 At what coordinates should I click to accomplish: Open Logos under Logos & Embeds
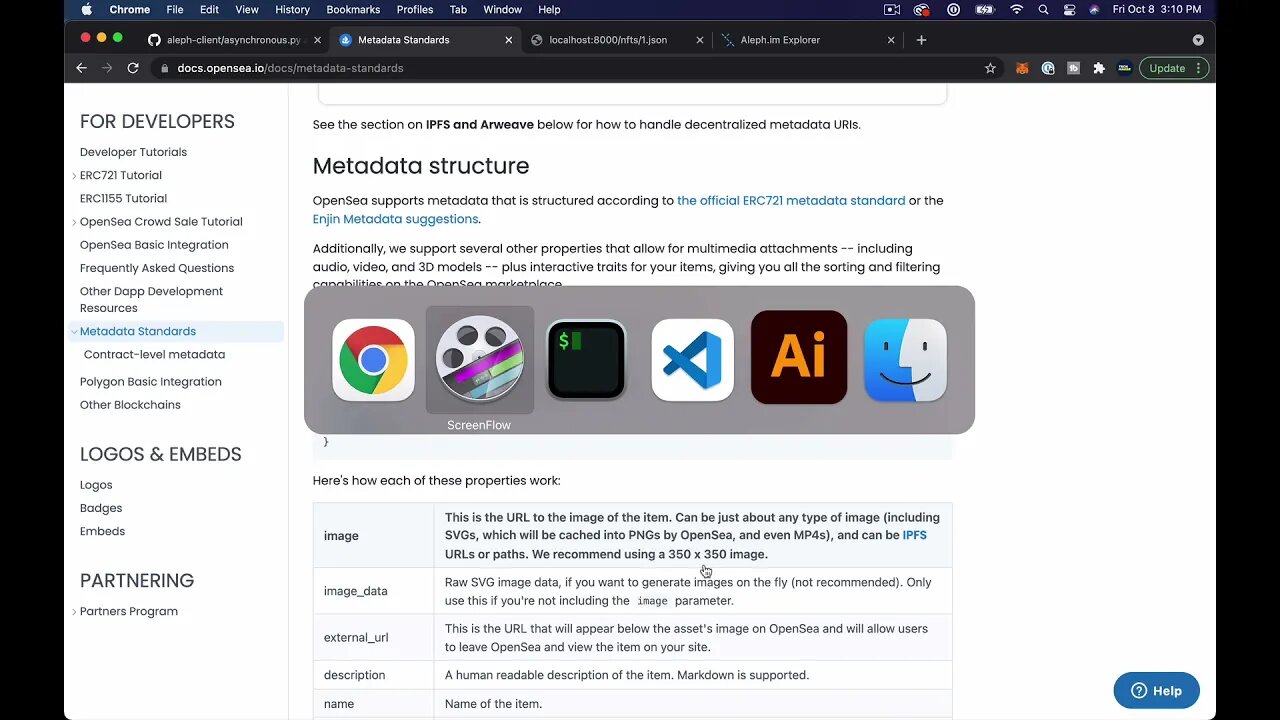click(96, 485)
